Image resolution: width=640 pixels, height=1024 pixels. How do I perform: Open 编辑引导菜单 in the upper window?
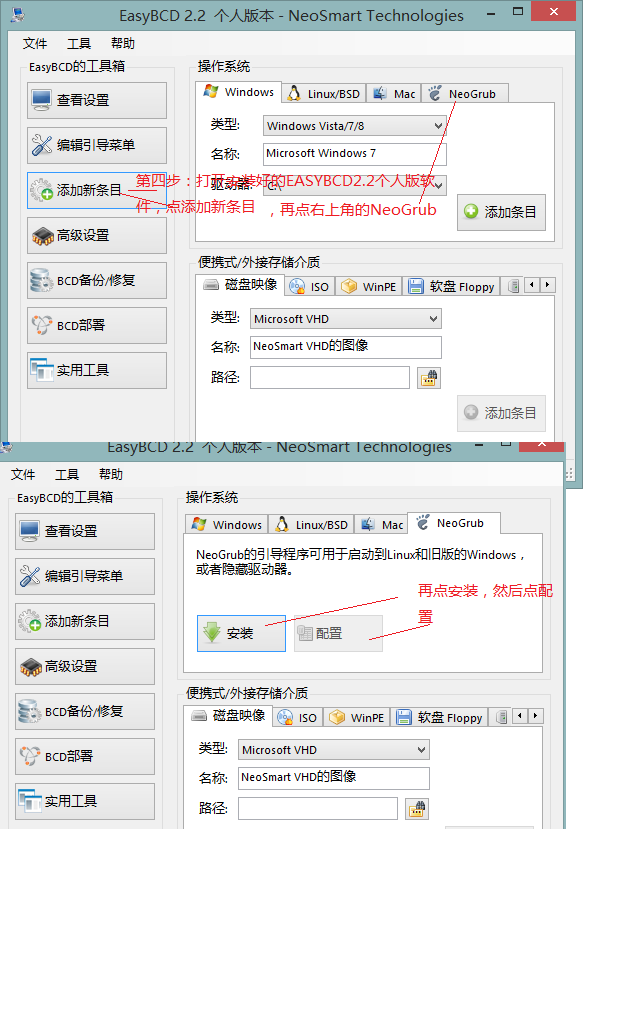[x=97, y=145]
